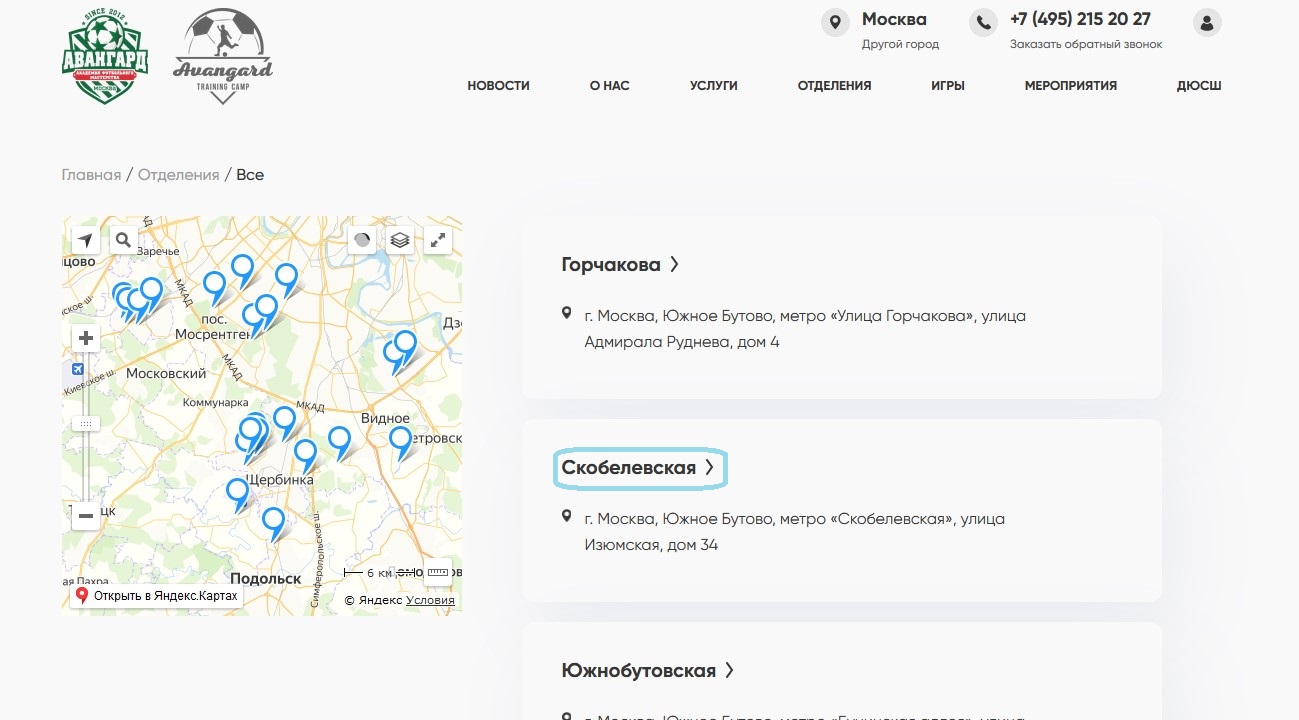Open the map search magnifier tool
This screenshot has width=1299, height=720.
(x=123, y=240)
